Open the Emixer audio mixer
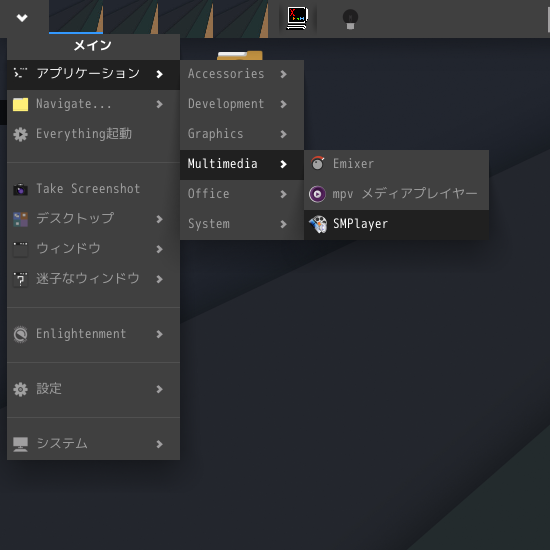 [396, 164]
